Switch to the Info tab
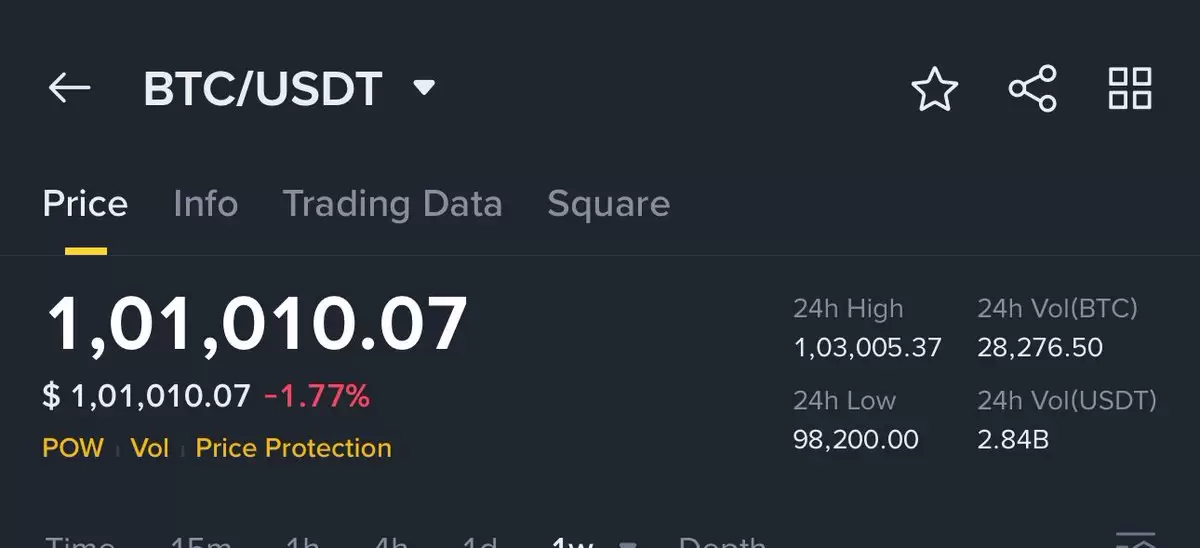This screenshot has height=548, width=1200. [x=205, y=204]
